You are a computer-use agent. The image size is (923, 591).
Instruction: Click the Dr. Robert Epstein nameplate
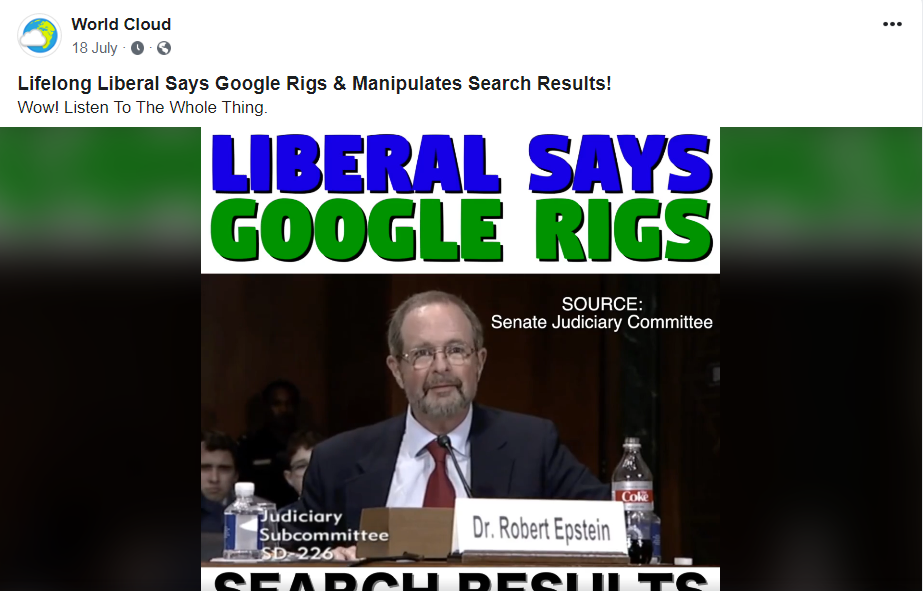[x=542, y=528]
